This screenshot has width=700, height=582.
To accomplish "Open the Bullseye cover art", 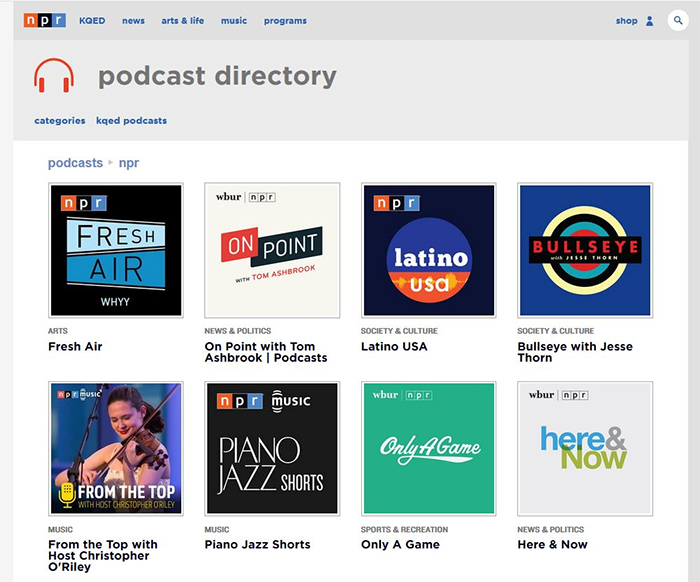I will (x=585, y=250).
